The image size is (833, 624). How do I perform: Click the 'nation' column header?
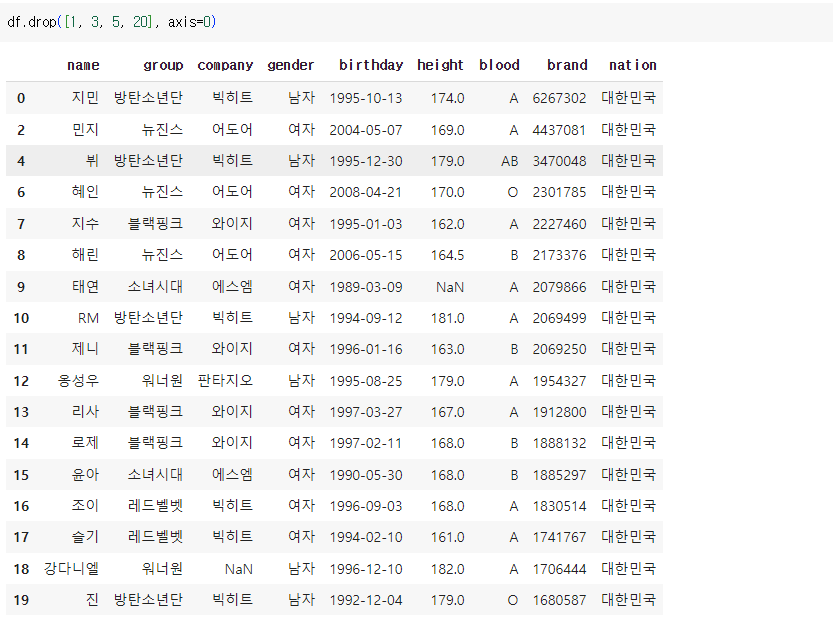click(x=632, y=65)
